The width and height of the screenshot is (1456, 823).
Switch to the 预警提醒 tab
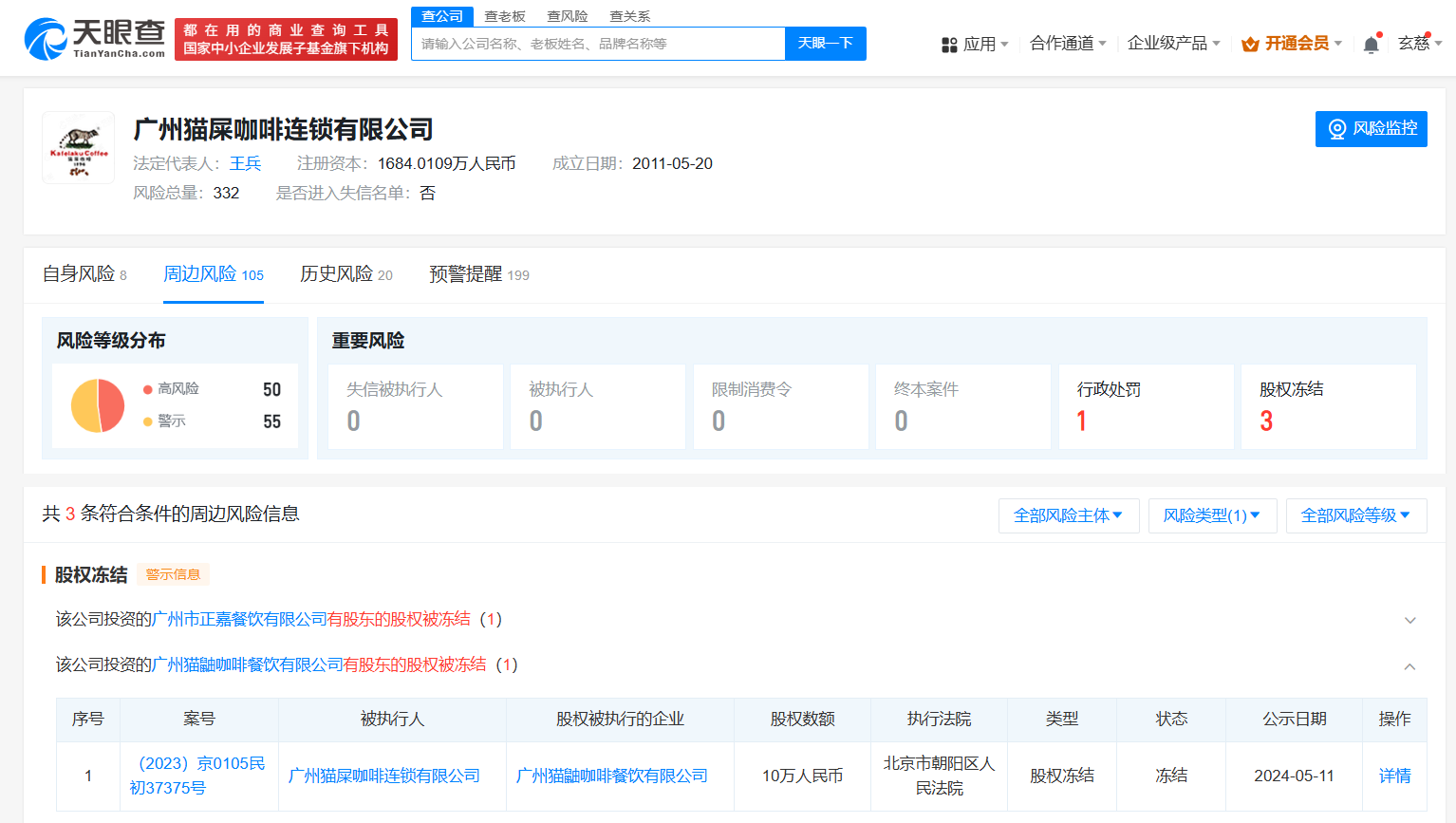point(479,274)
